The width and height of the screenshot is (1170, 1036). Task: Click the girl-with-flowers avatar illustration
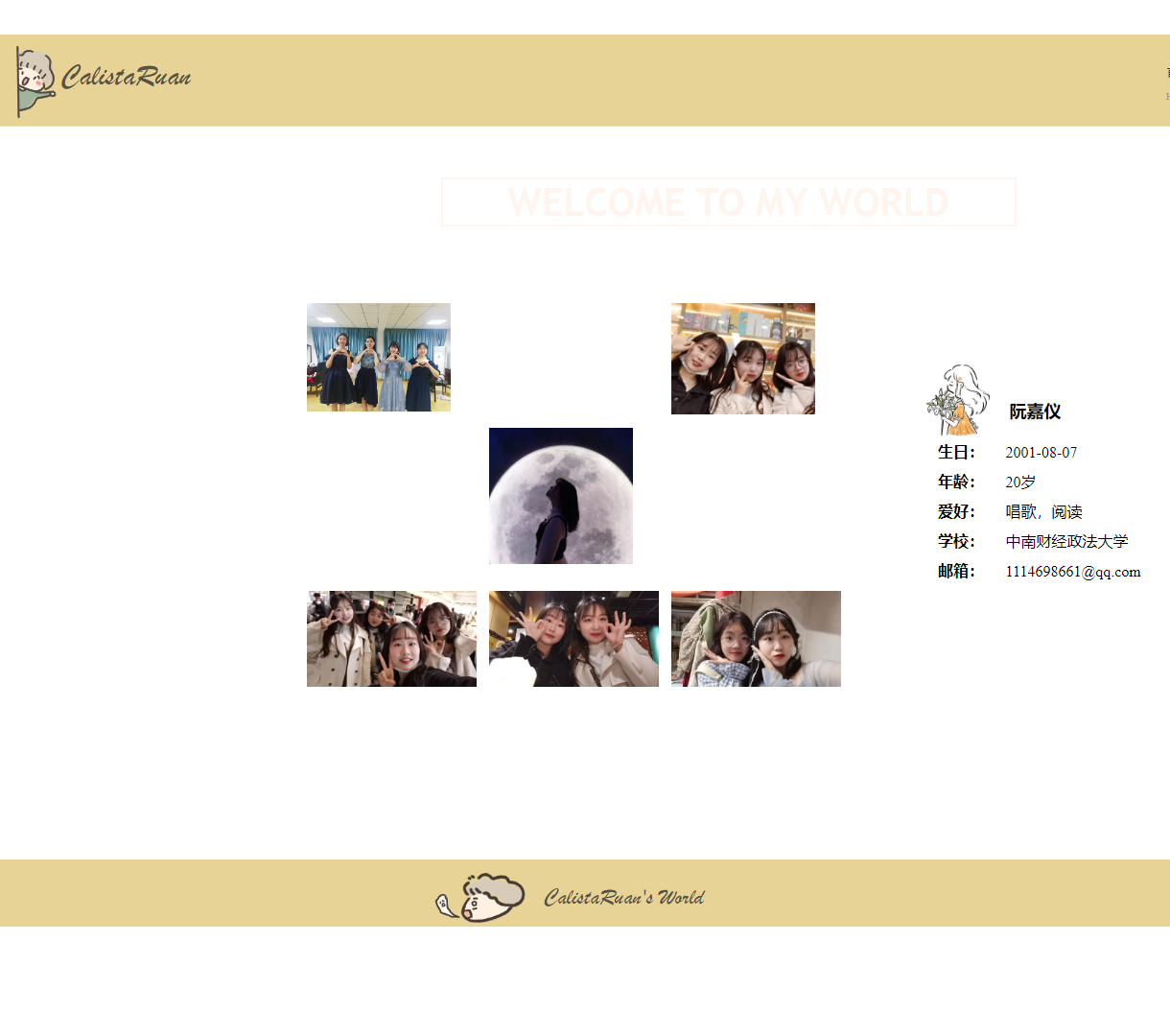(957, 400)
